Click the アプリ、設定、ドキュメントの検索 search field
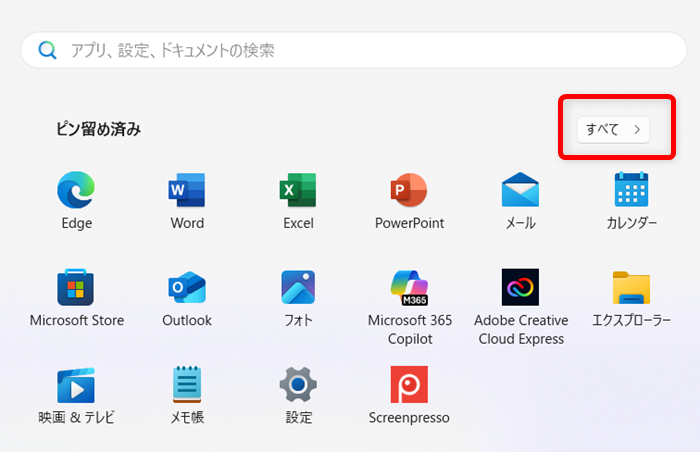This screenshot has width=700, height=452. pos(360,49)
